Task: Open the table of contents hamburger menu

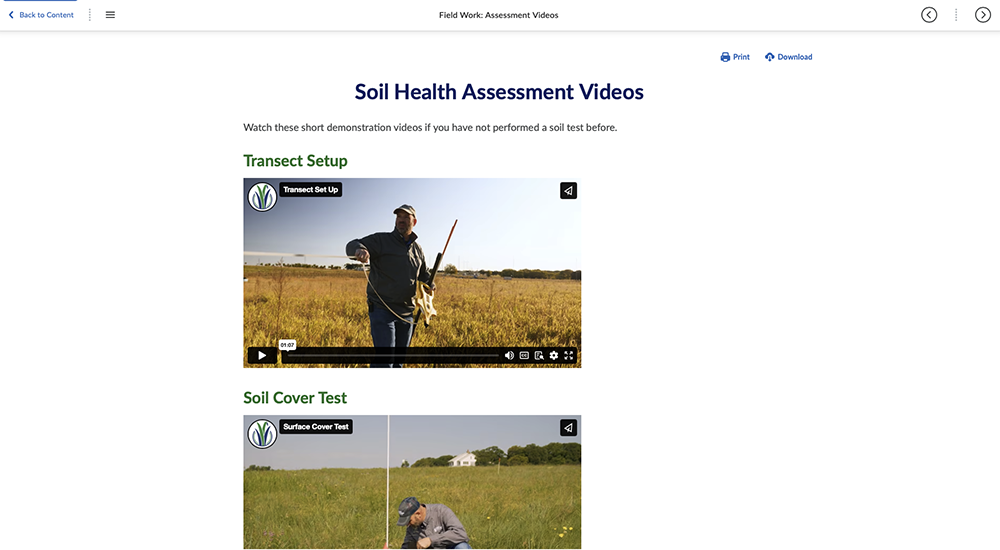Action: tap(110, 15)
